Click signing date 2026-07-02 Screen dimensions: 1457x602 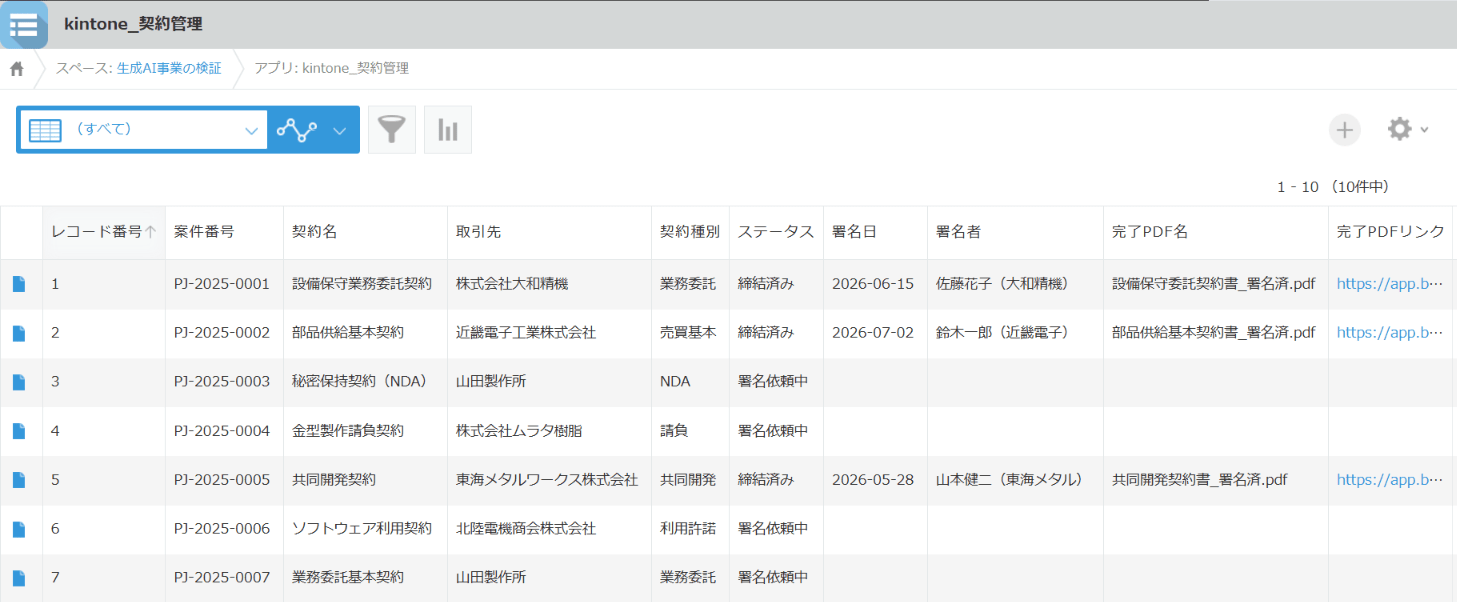click(x=873, y=333)
